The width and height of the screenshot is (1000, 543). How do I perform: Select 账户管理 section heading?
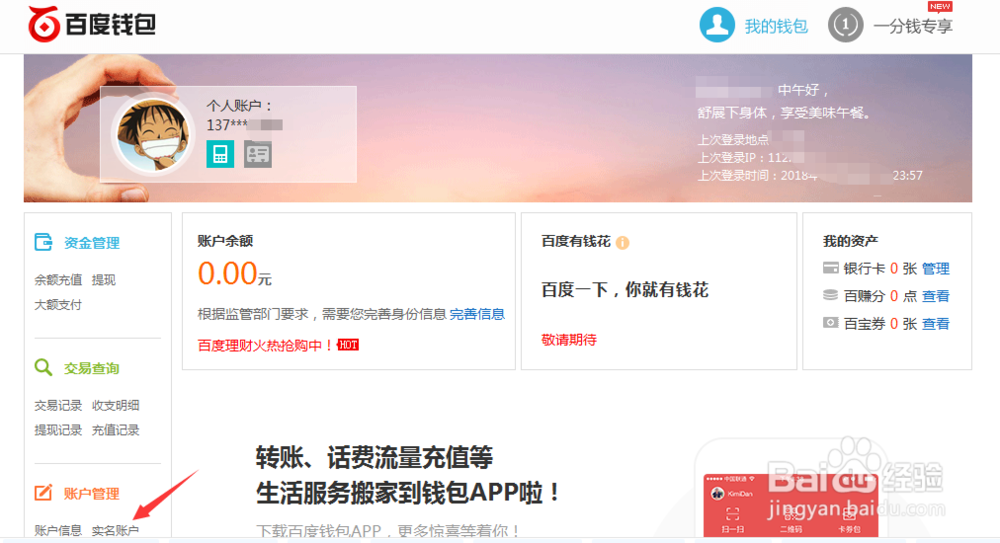point(92,493)
